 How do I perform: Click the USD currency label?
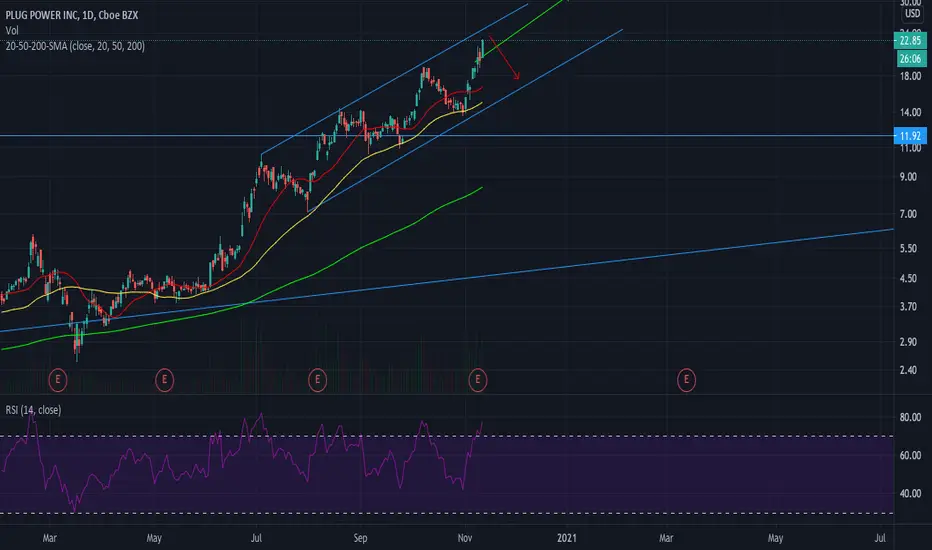(912, 14)
